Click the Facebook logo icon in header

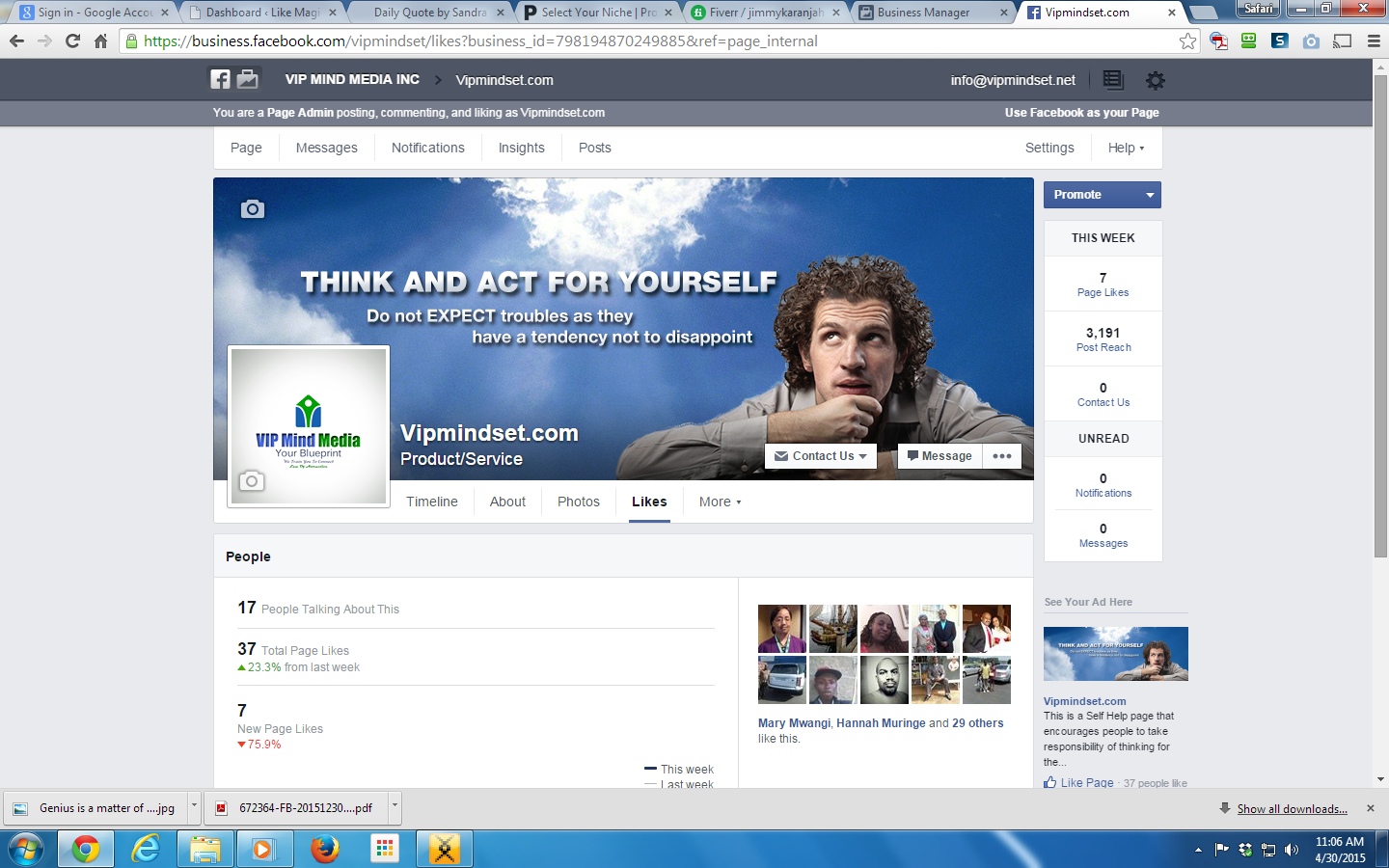click(221, 79)
